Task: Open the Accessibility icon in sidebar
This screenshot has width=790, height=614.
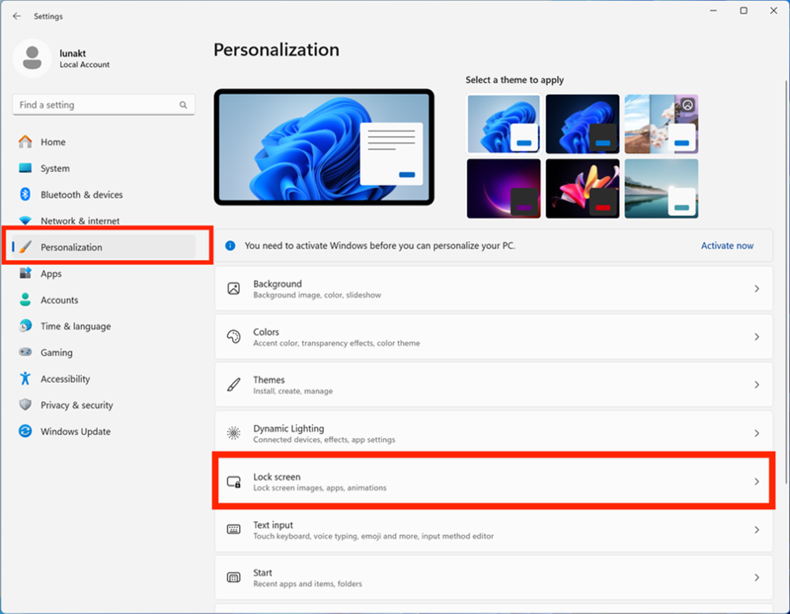Action: point(25,379)
